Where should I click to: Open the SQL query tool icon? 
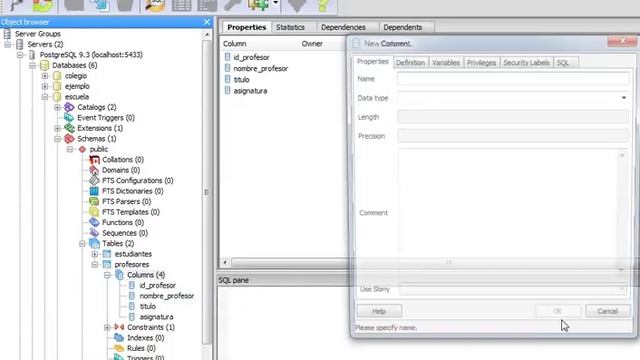click(x=155, y=5)
